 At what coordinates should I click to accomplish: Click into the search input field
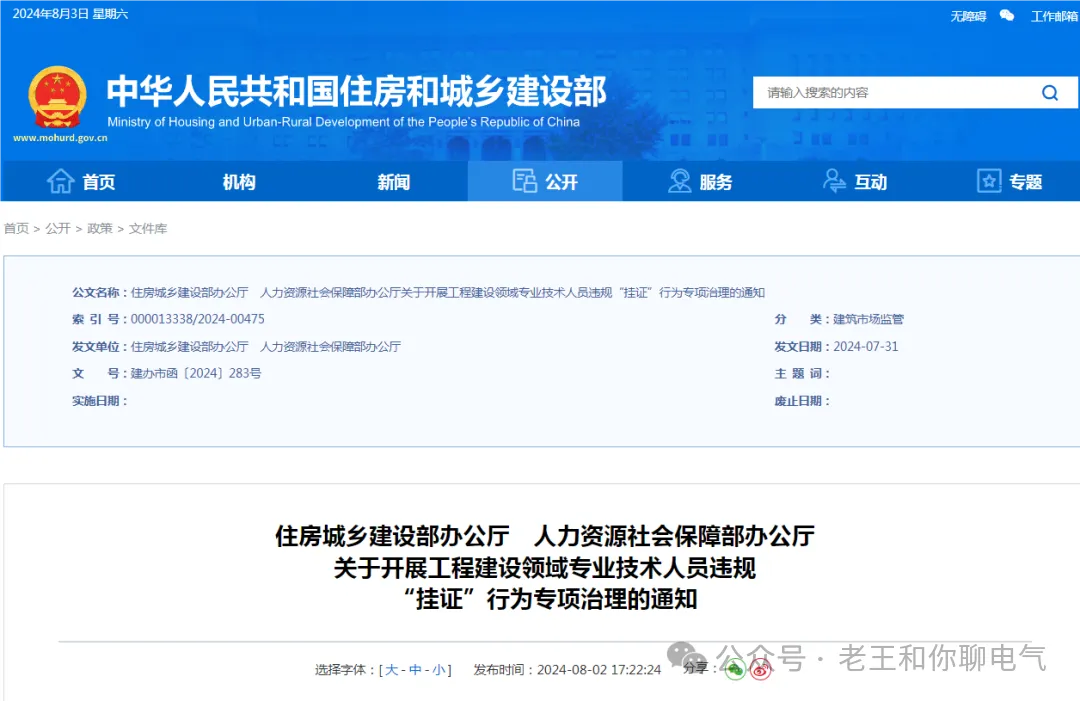point(890,93)
